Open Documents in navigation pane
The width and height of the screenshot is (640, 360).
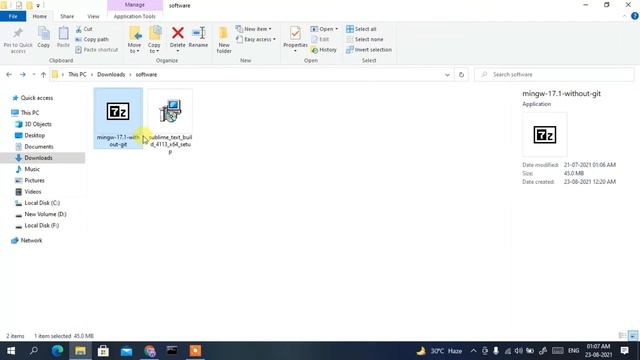point(39,147)
